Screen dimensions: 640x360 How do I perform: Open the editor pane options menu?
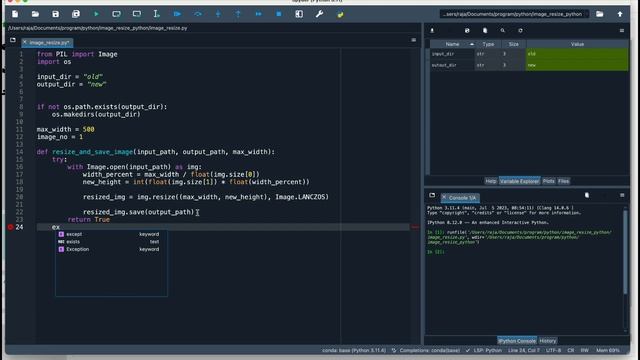coord(413,40)
